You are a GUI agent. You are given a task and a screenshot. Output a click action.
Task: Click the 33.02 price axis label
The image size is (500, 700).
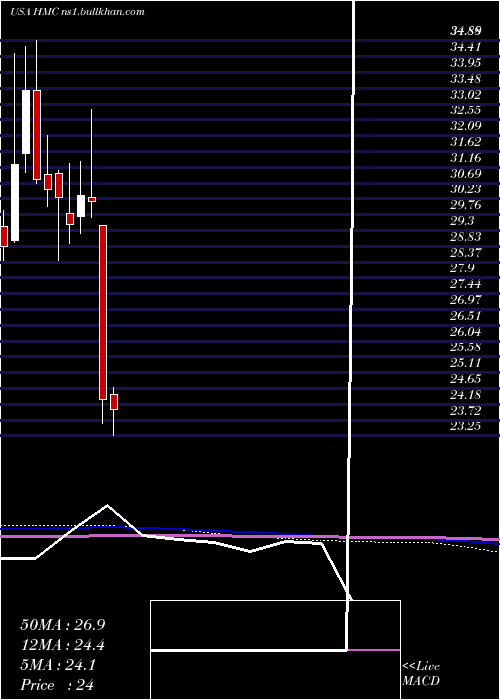click(x=466, y=95)
